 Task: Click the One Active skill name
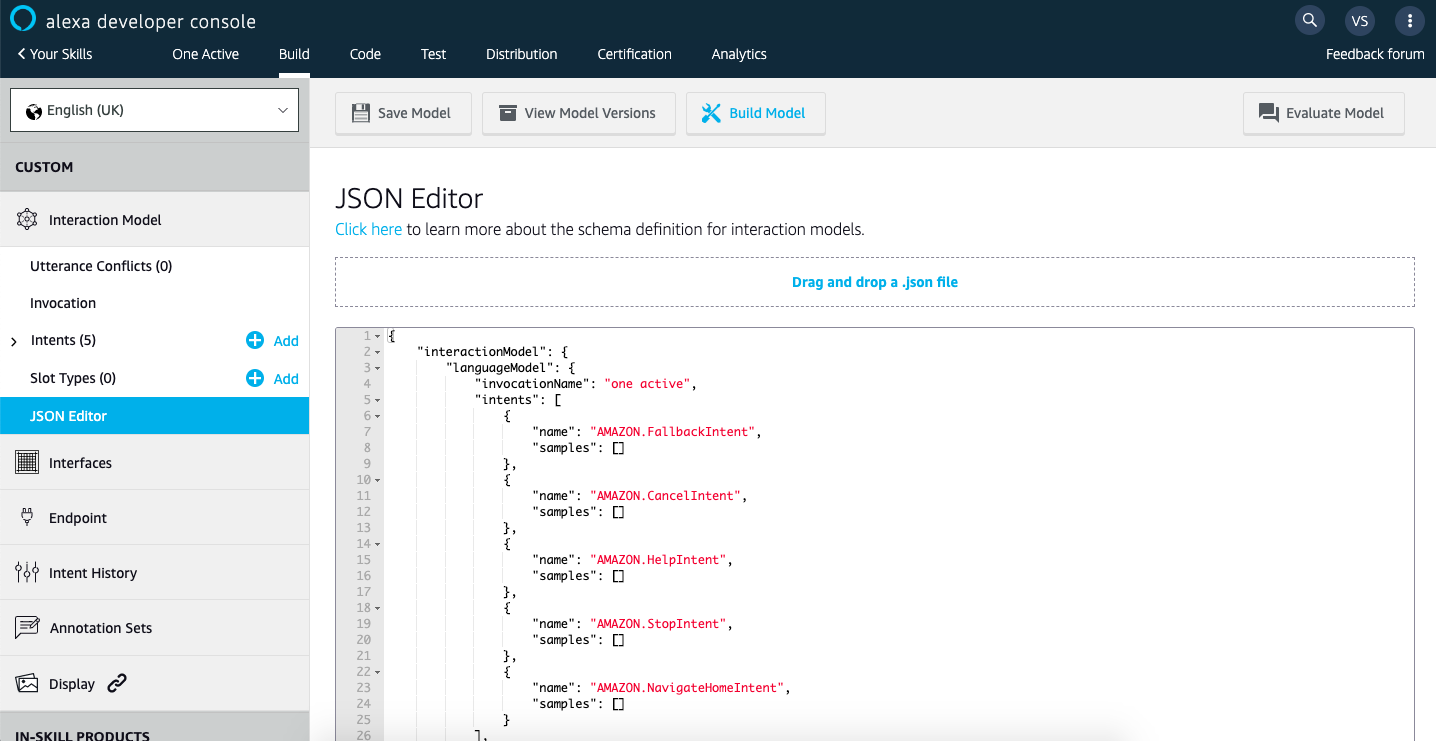(205, 54)
